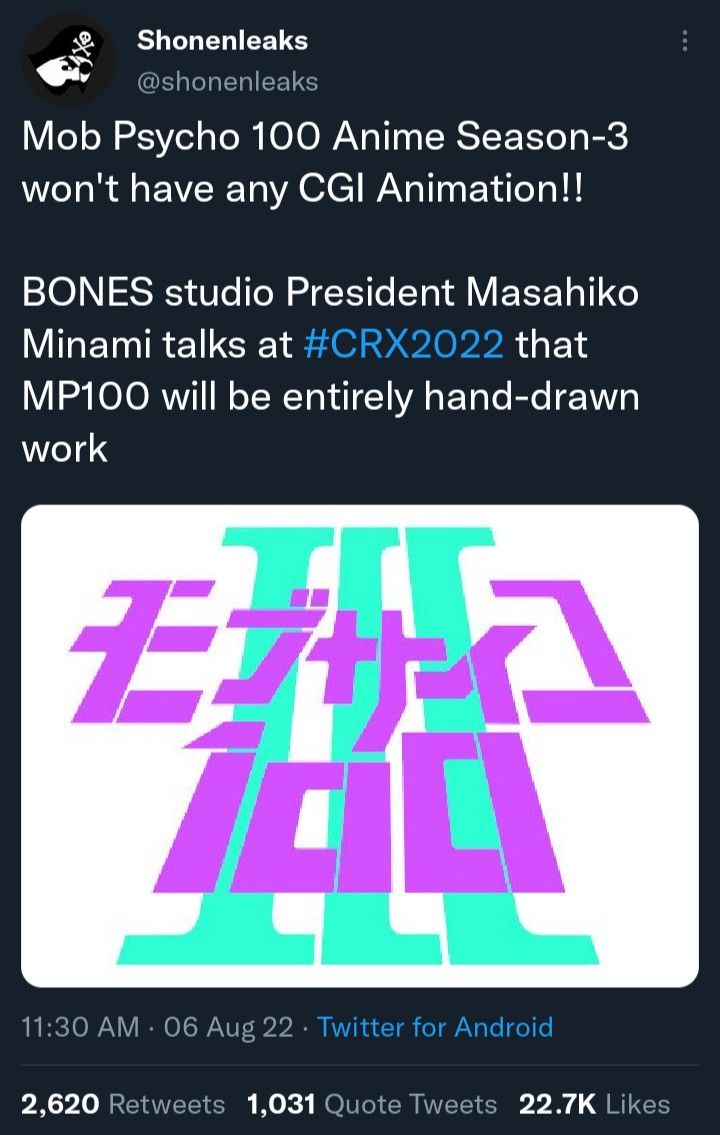Expand the Mob Psycho 100 logo image
The height and width of the screenshot is (1135, 720).
[360, 745]
